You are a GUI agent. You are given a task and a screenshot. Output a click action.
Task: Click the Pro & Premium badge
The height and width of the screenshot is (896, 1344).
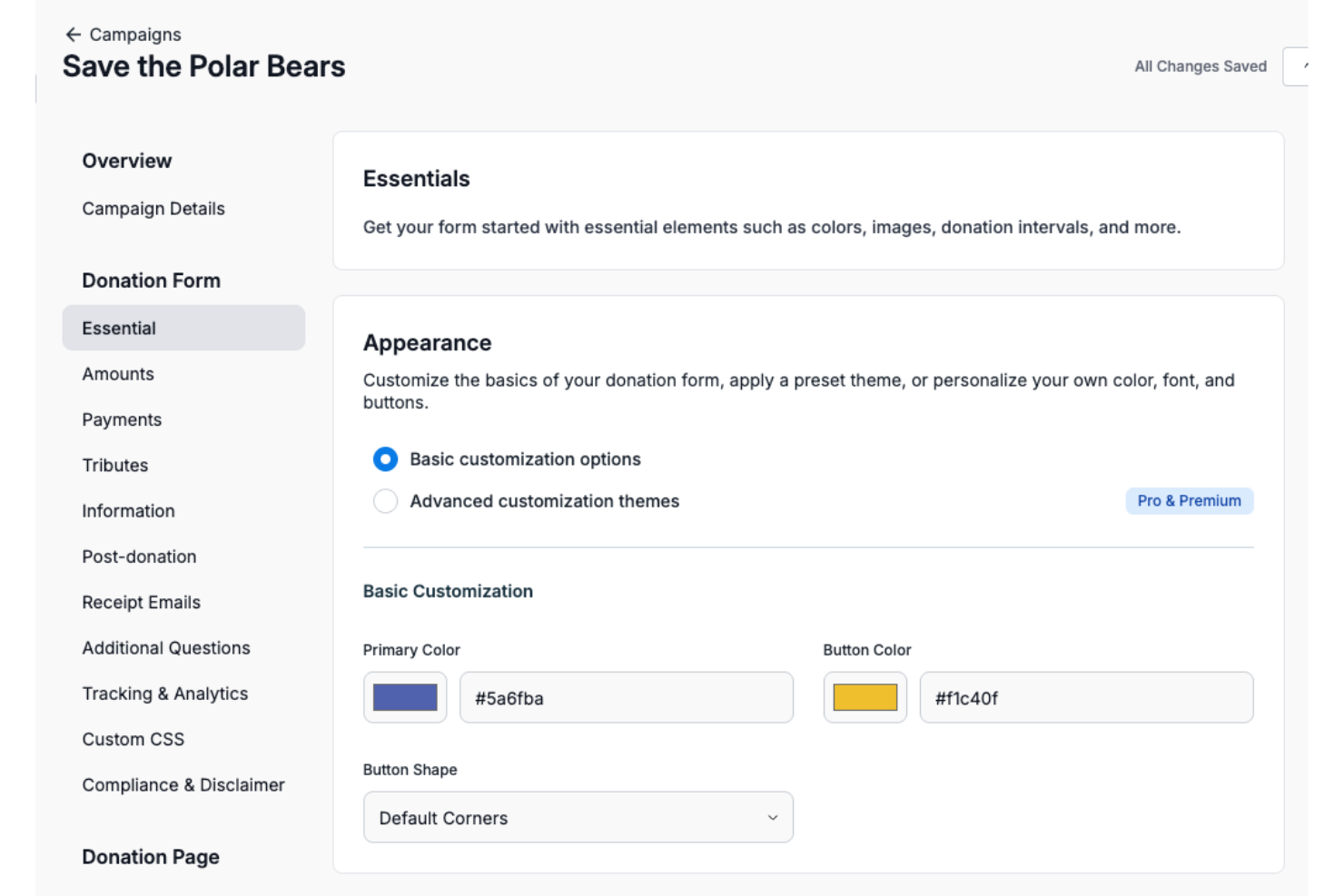point(1190,500)
